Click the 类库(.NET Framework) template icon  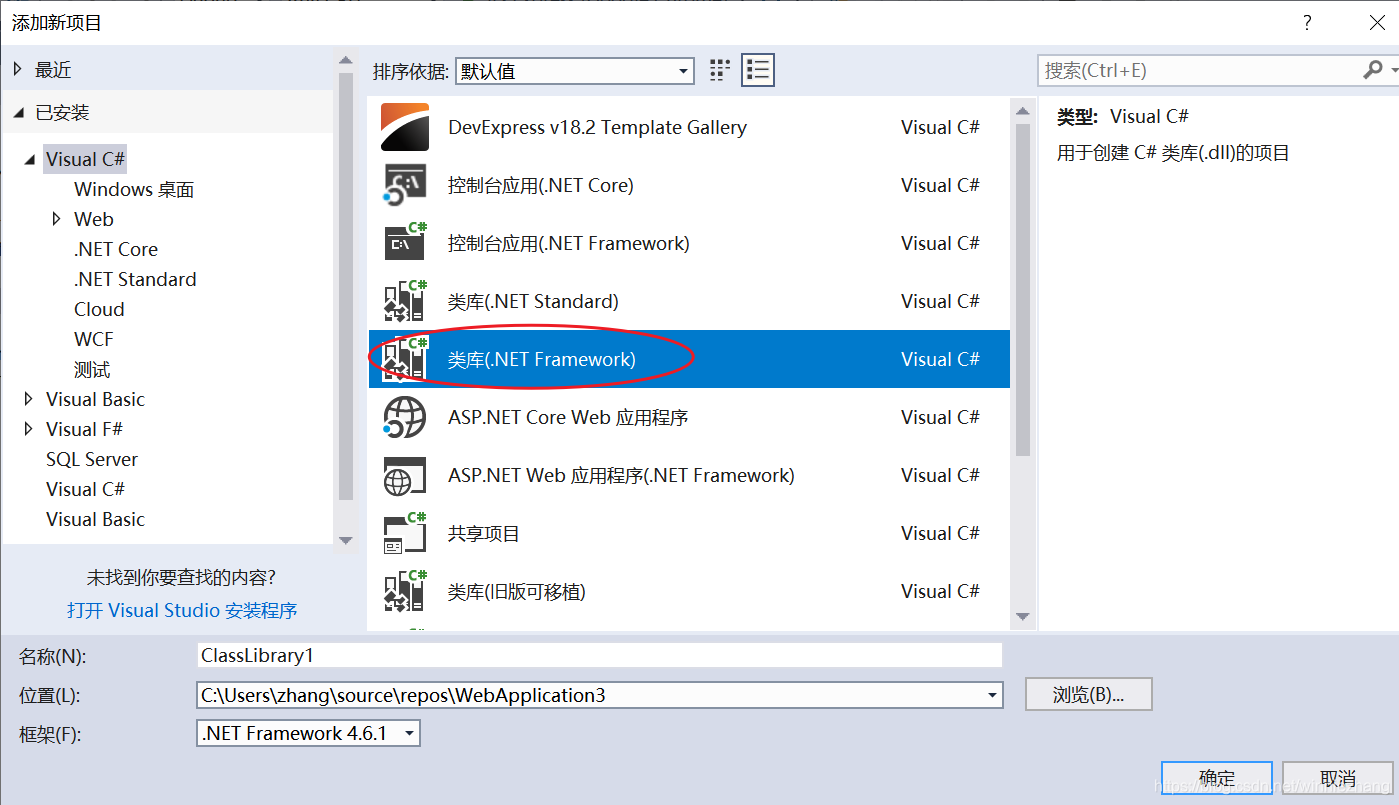click(405, 359)
